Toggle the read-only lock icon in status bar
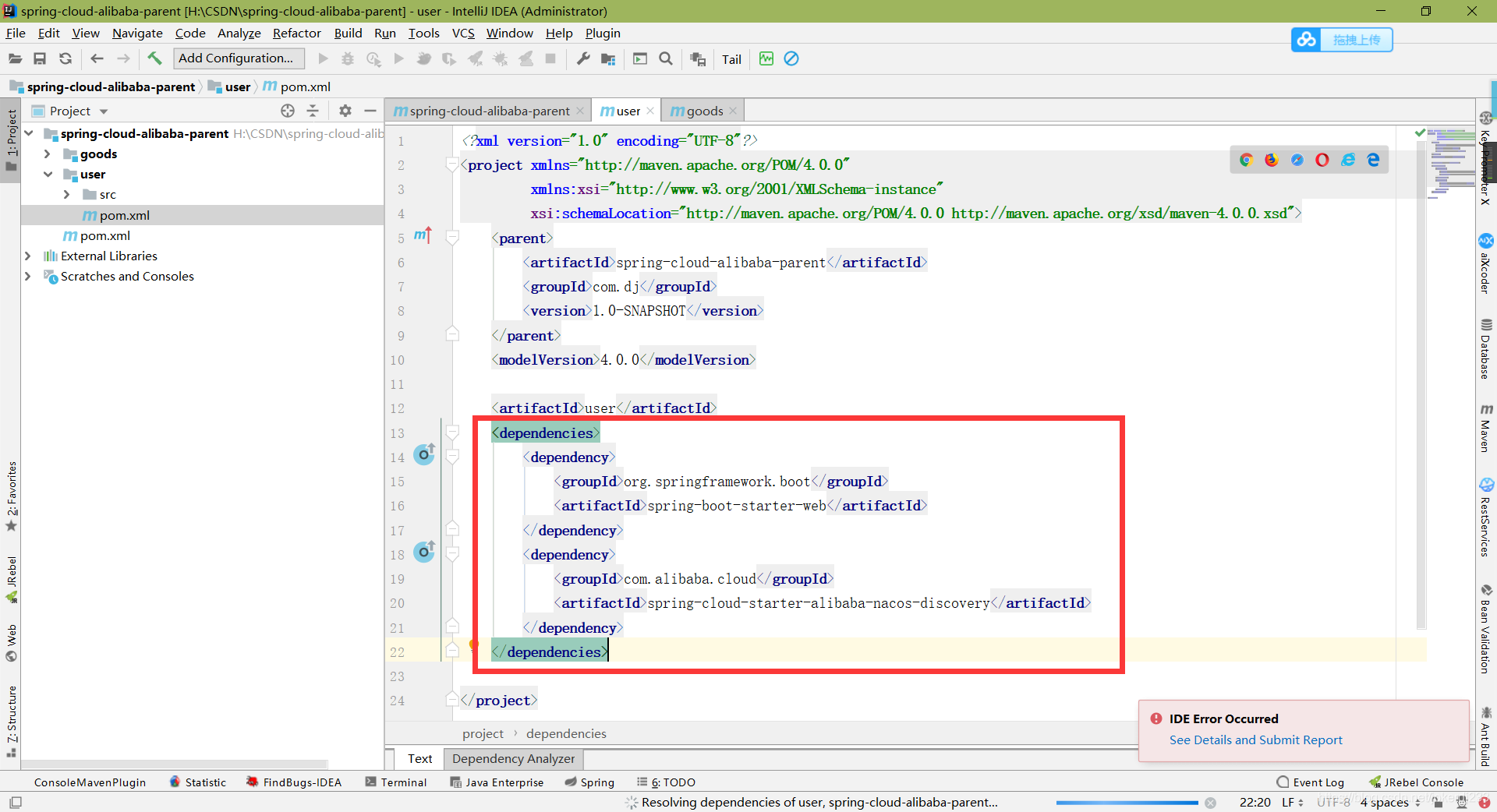The width and height of the screenshot is (1497, 812). (1439, 802)
